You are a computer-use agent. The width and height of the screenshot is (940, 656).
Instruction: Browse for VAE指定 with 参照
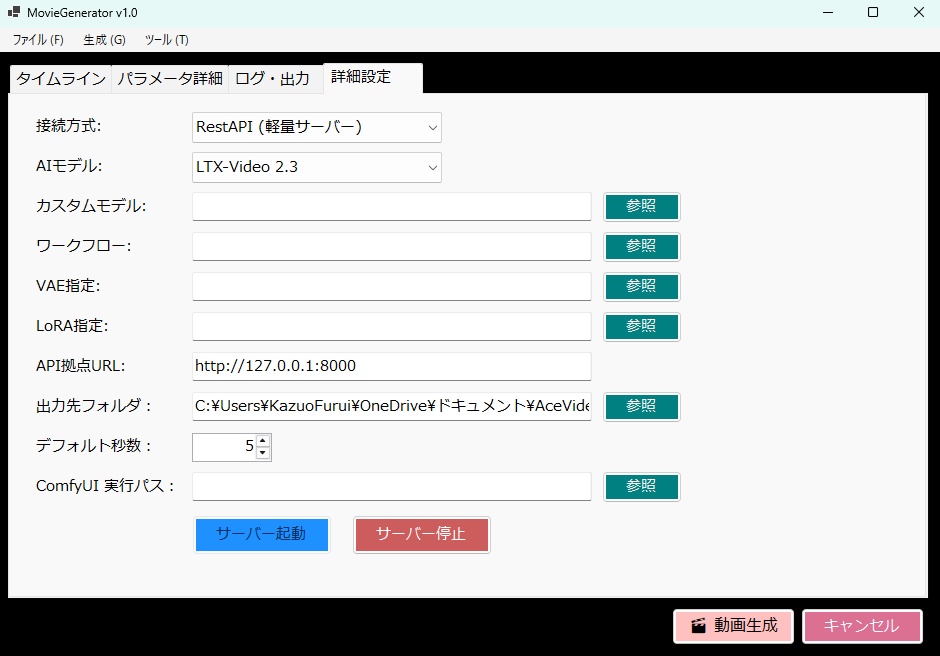[x=641, y=287]
